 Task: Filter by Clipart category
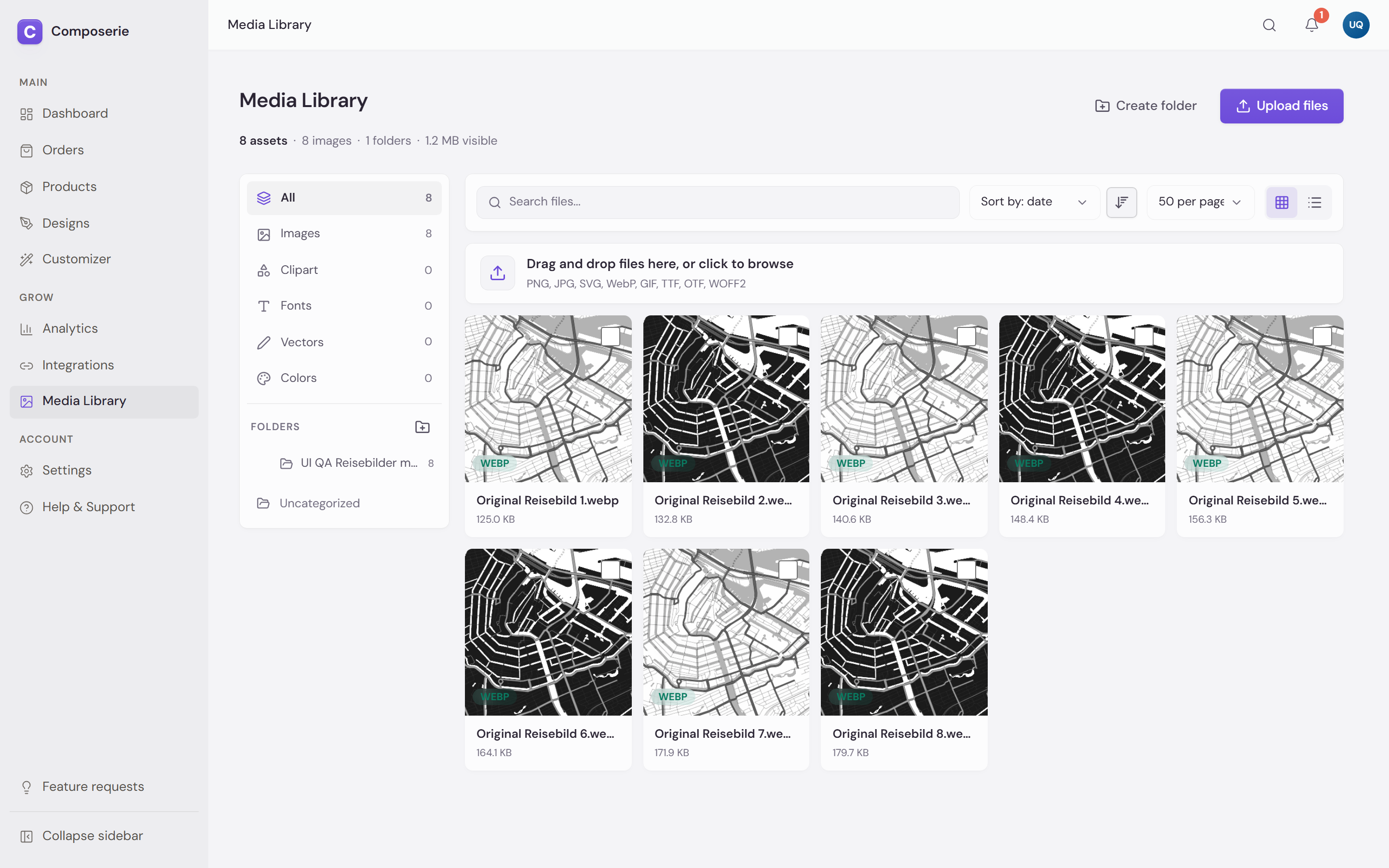[x=344, y=270]
